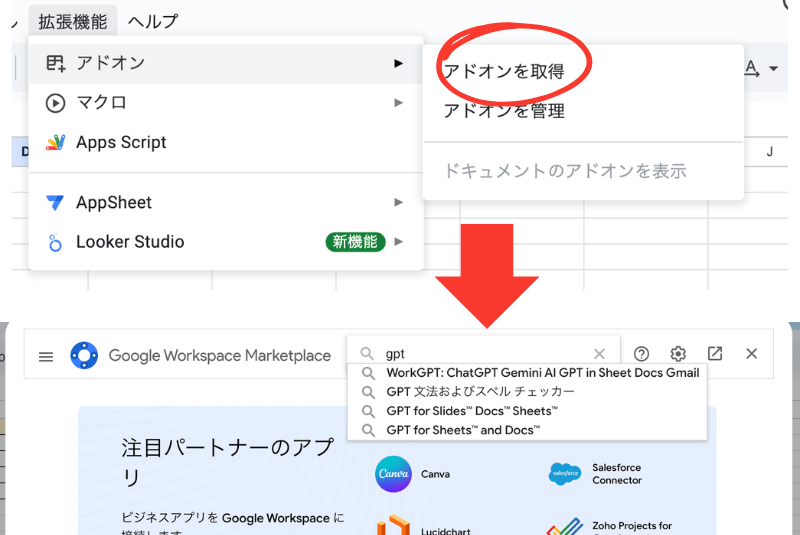Click magnifier icon beside WorkGPT suggestion
800x535 pixels.
tap(368, 373)
